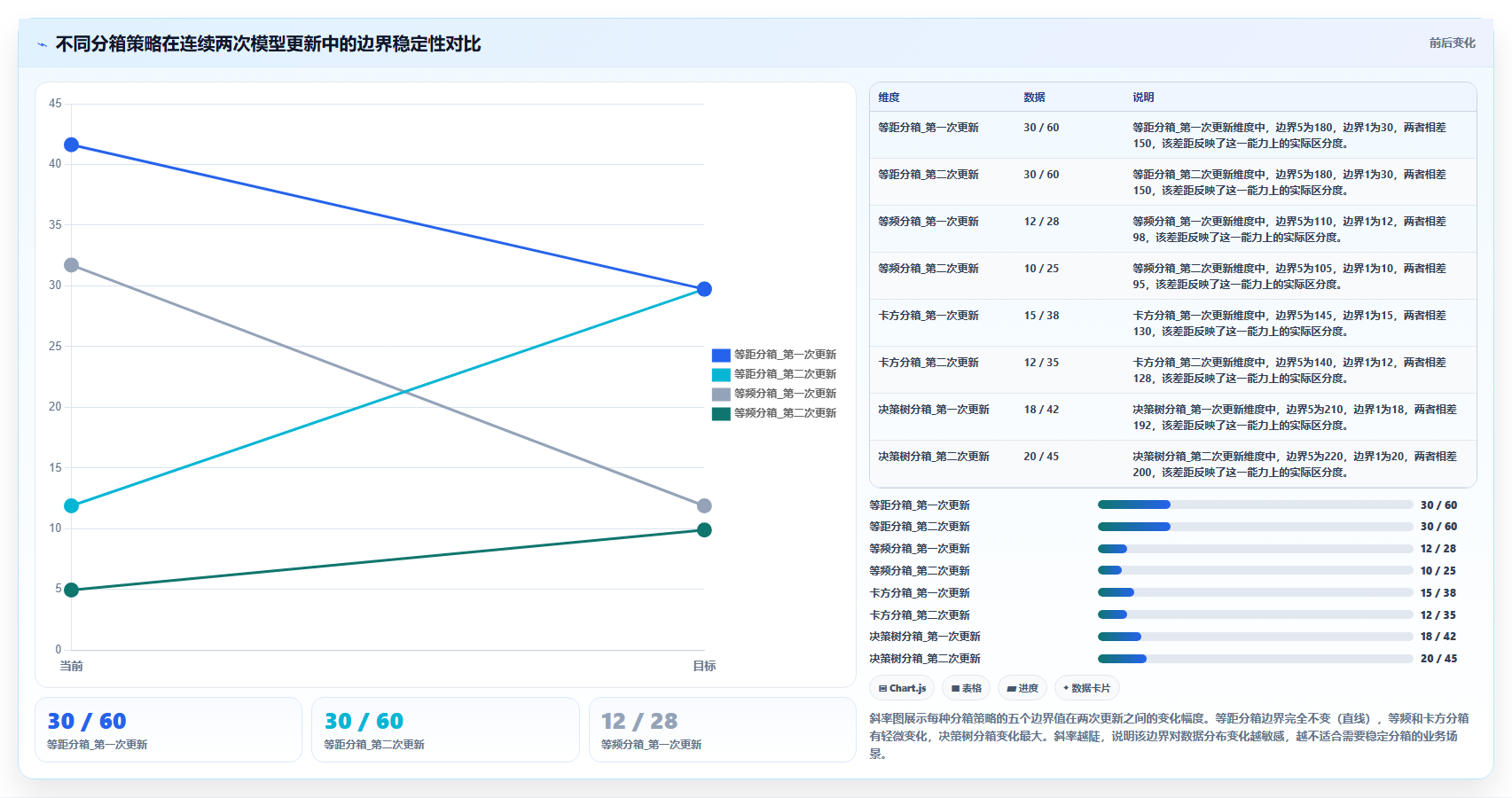1512x798 pixels.
Task: Click the blue data point near 42 at 当前
Action: pyautogui.click(x=72, y=145)
